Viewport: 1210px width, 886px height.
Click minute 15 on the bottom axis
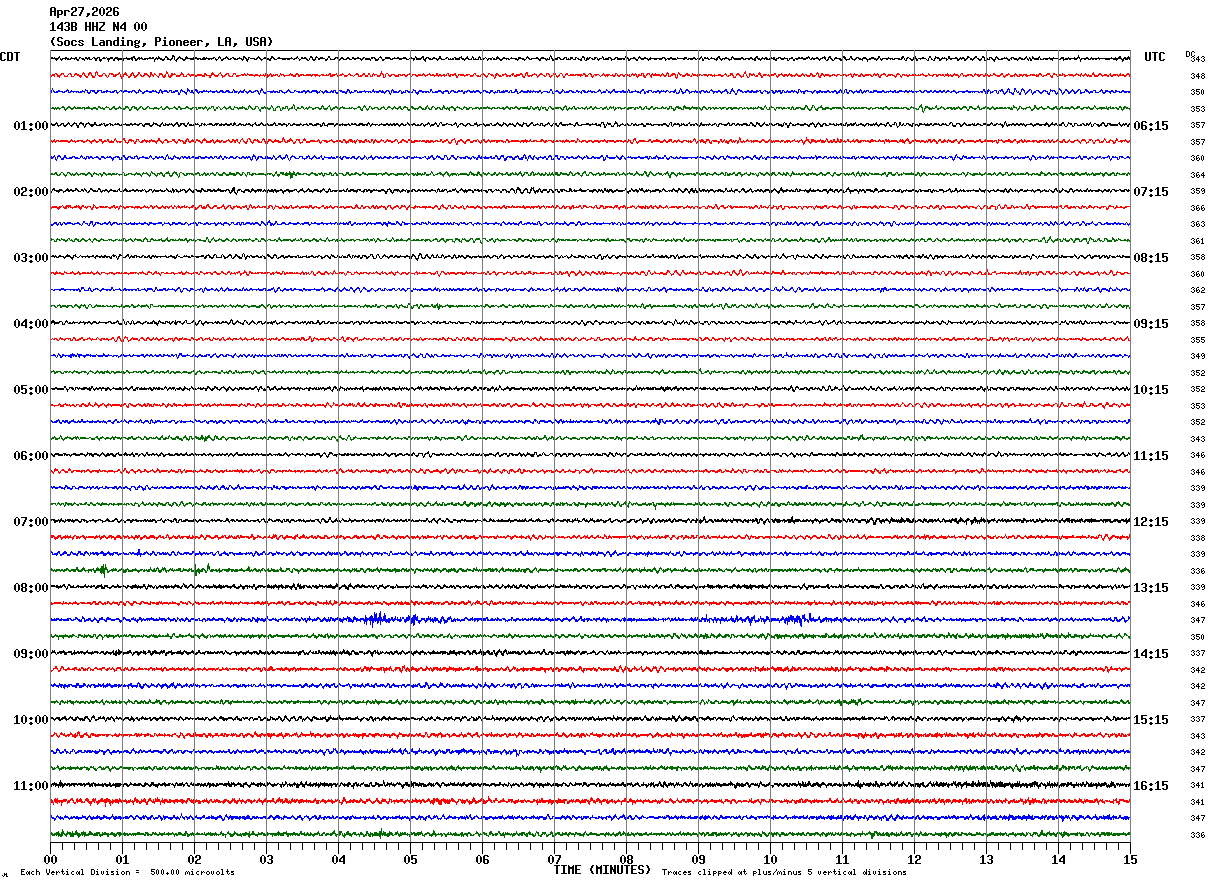1129,859
